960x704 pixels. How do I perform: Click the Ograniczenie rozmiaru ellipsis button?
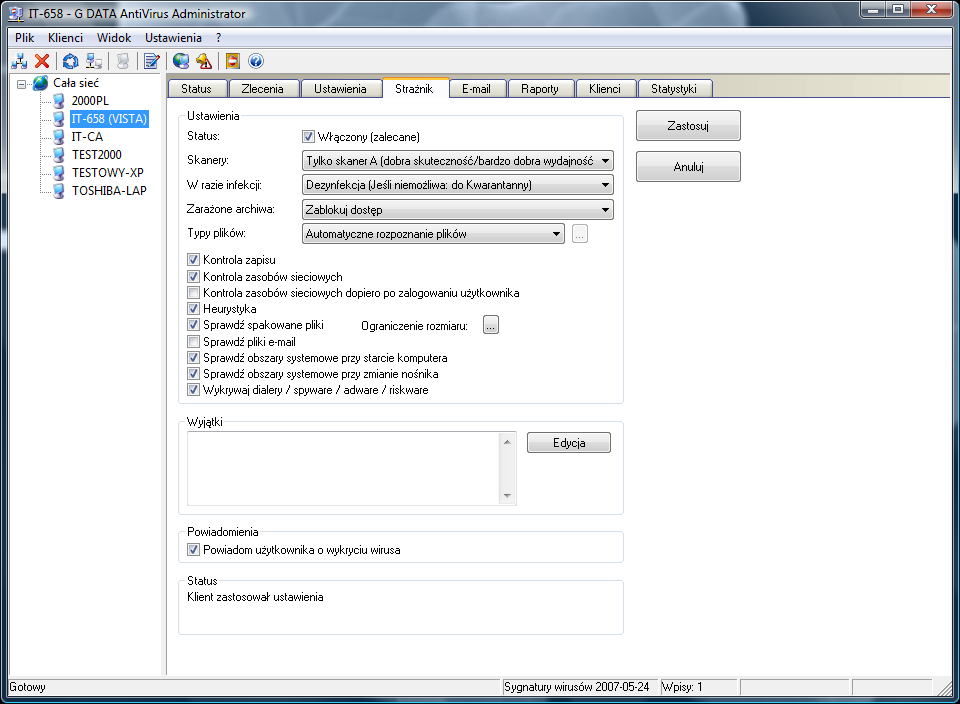tap(490, 325)
